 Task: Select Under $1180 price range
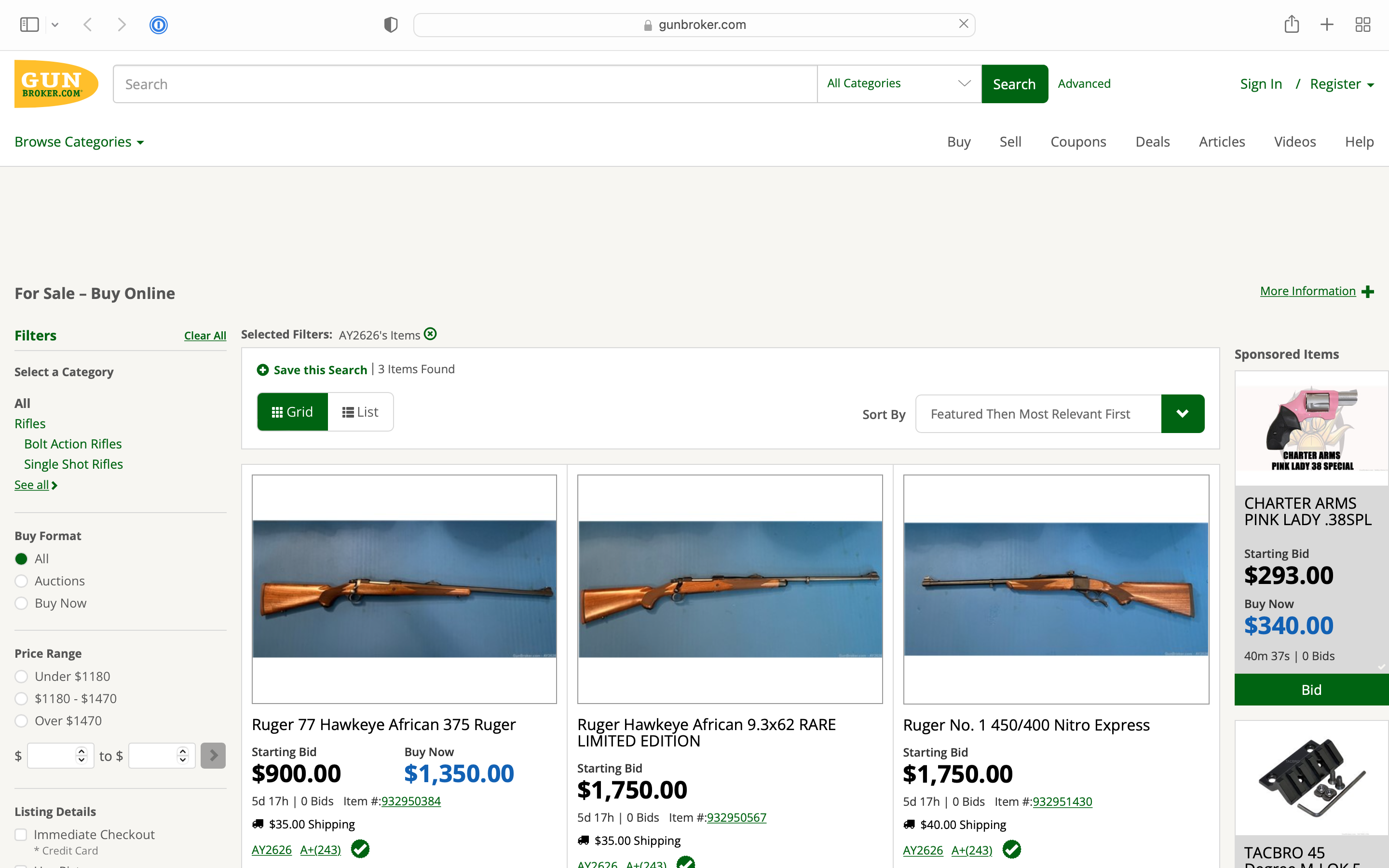21,676
